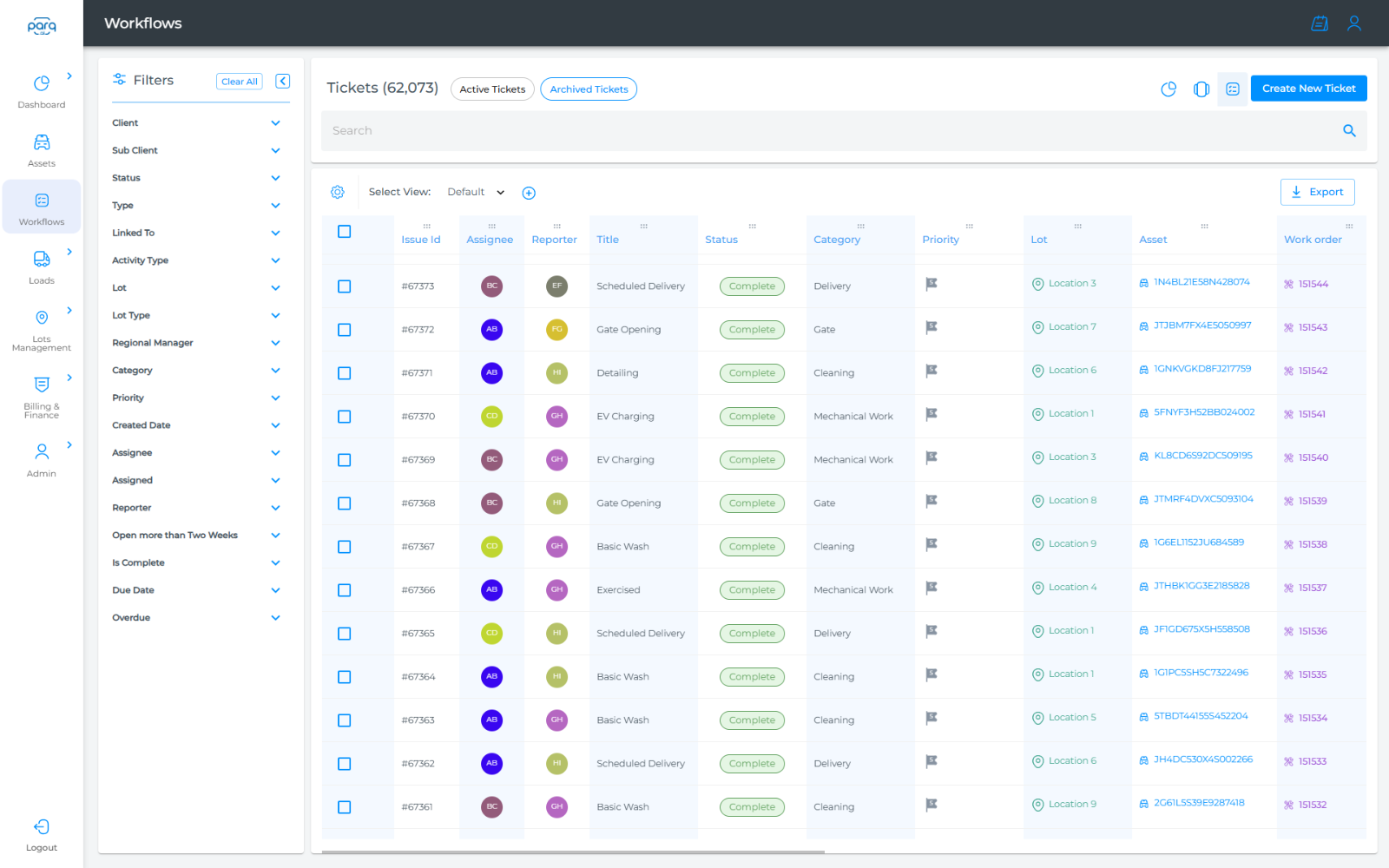Open the Assets sidebar icon
1389x868 pixels.
[42, 142]
